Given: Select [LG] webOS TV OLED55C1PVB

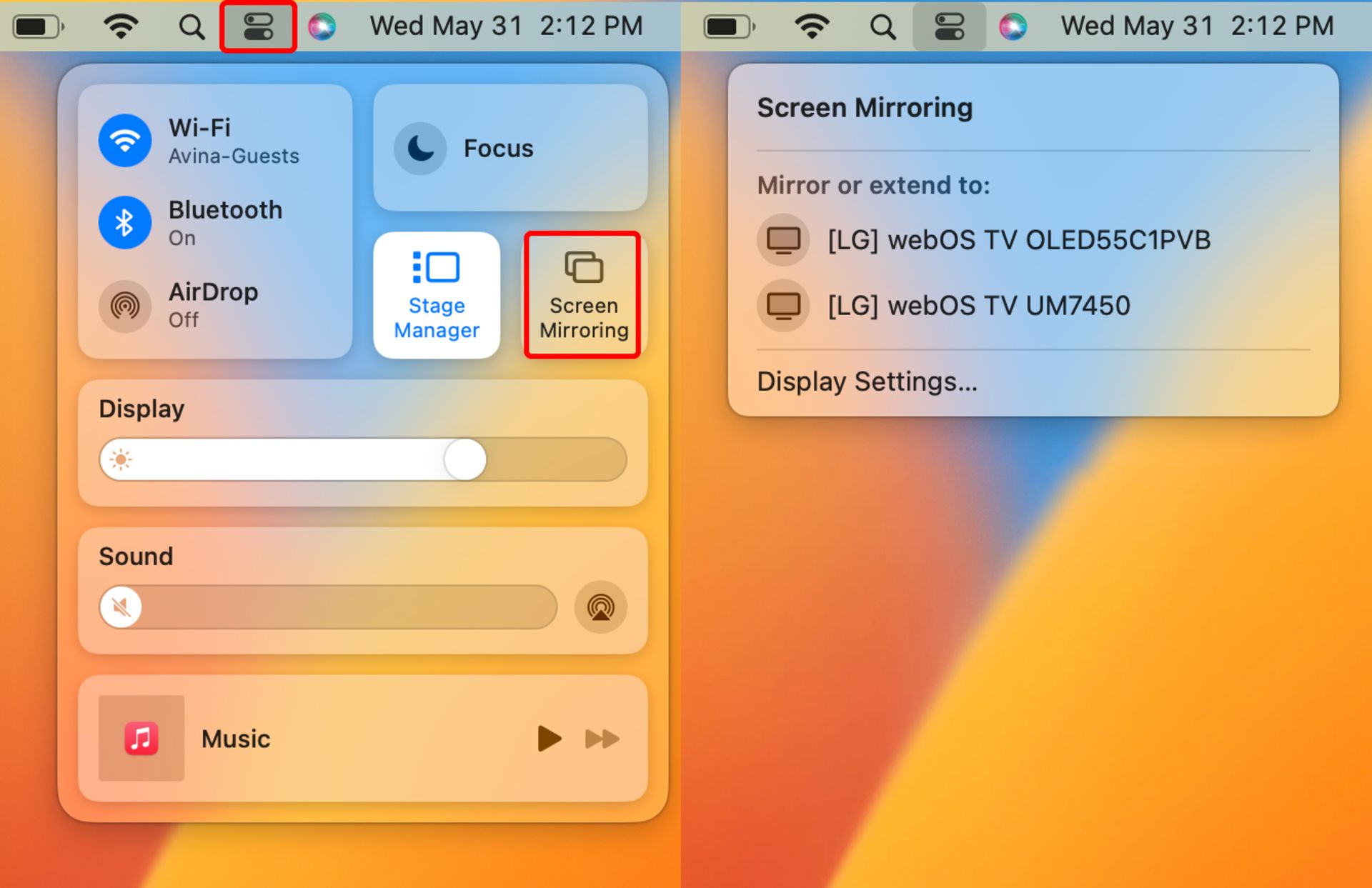Looking at the screenshot, I should coord(1018,240).
